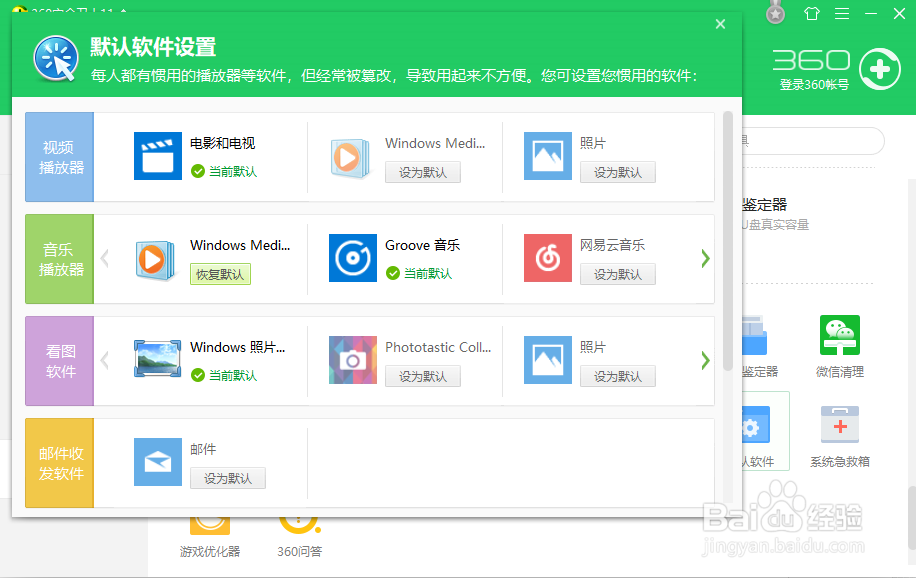Click the search field in background window
The image size is (916, 578).
tap(812, 141)
